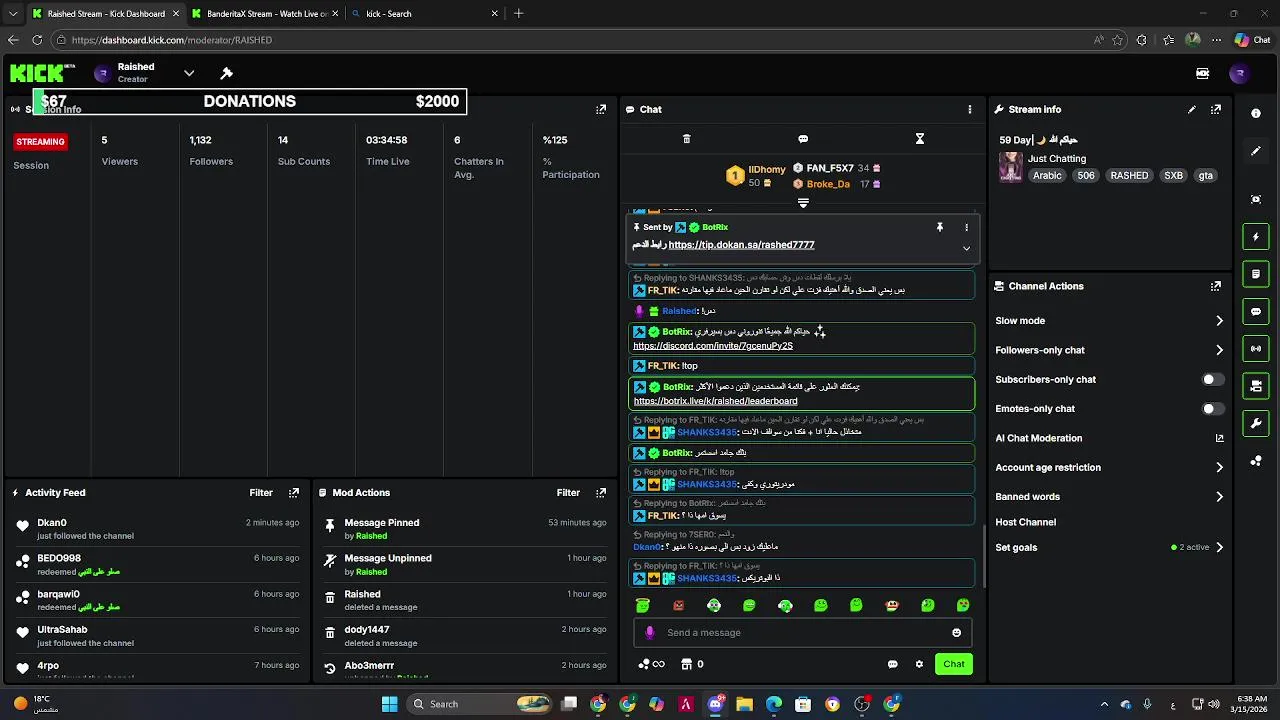Click the bubbles icon at sidebar bottom

point(1256,461)
